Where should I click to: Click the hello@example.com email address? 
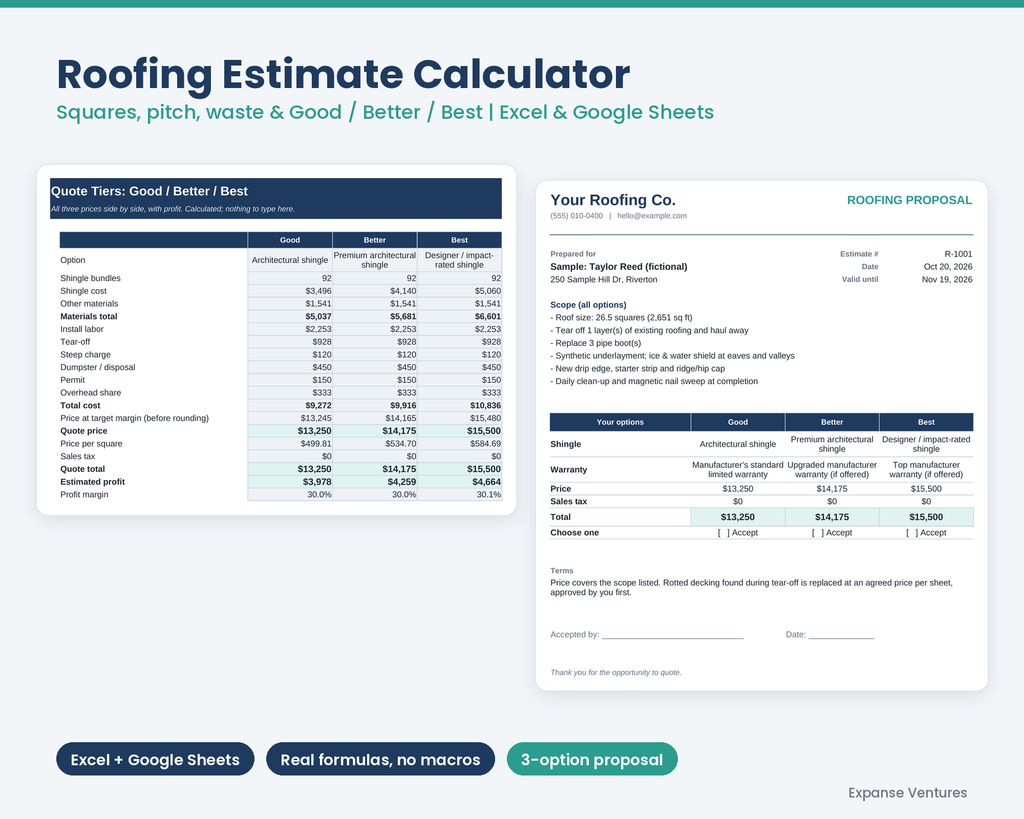pos(652,216)
